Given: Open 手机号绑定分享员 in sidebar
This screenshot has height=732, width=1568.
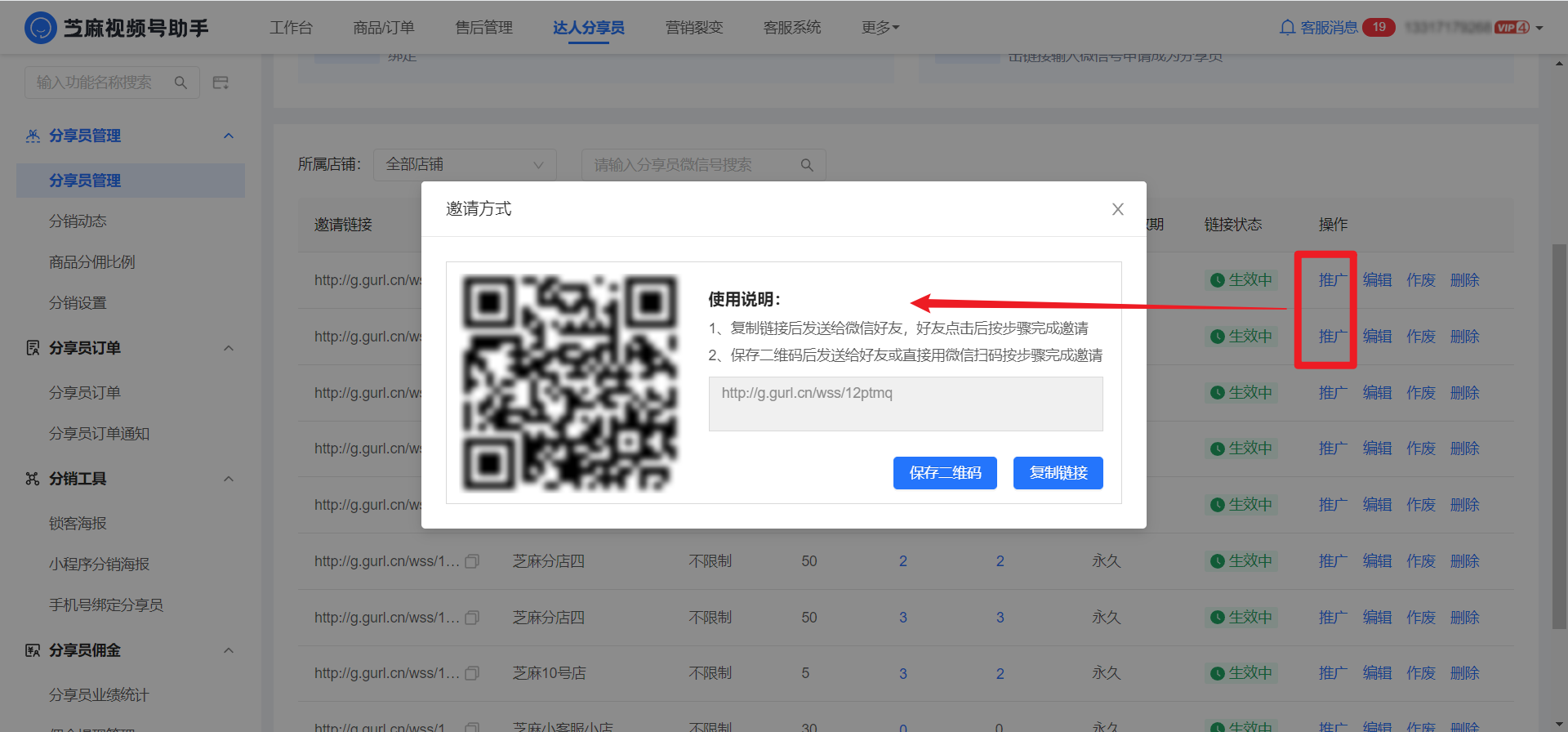Looking at the screenshot, I should tap(106, 605).
